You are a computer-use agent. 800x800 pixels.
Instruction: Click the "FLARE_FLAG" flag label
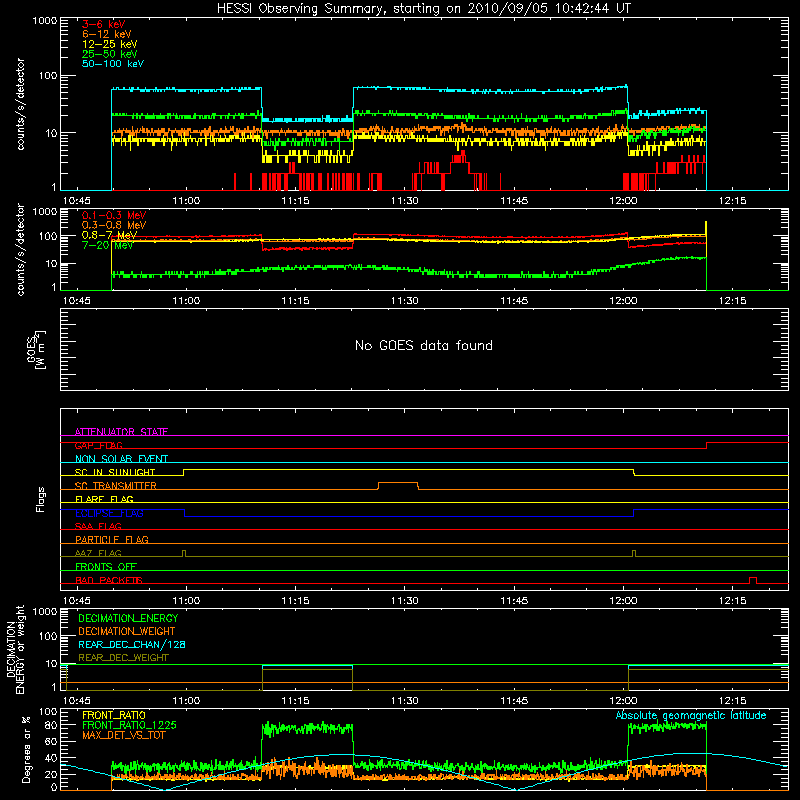pos(104,499)
